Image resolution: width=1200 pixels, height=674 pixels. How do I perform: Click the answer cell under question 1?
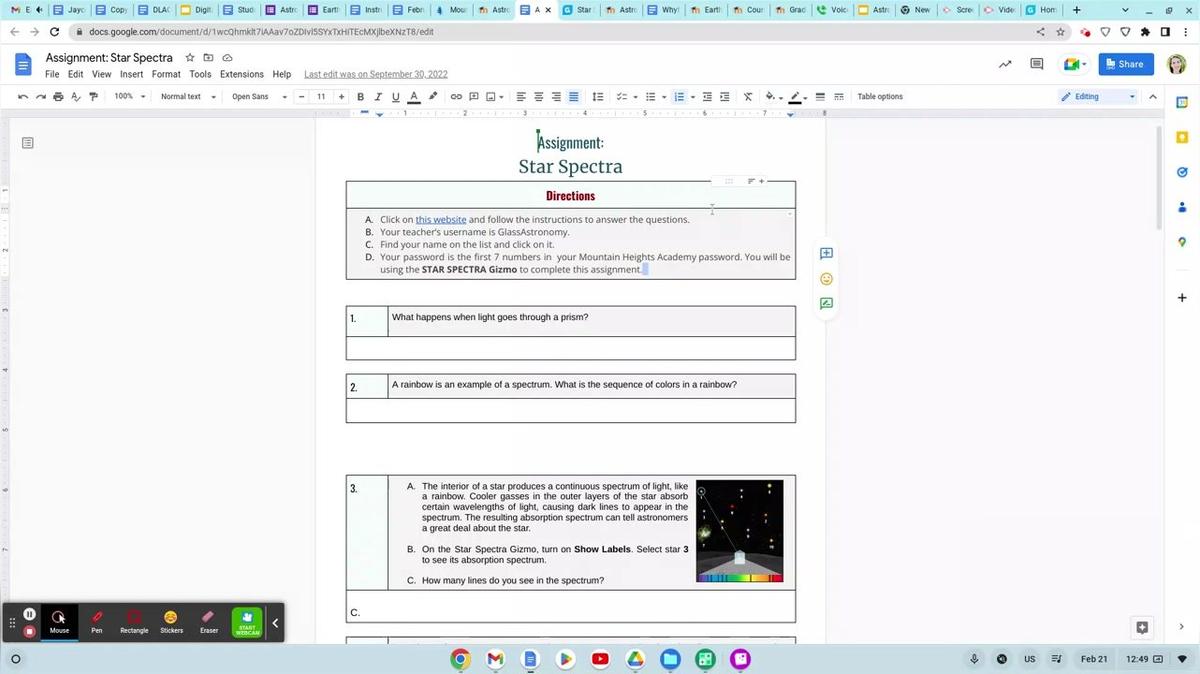(x=570, y=348)
